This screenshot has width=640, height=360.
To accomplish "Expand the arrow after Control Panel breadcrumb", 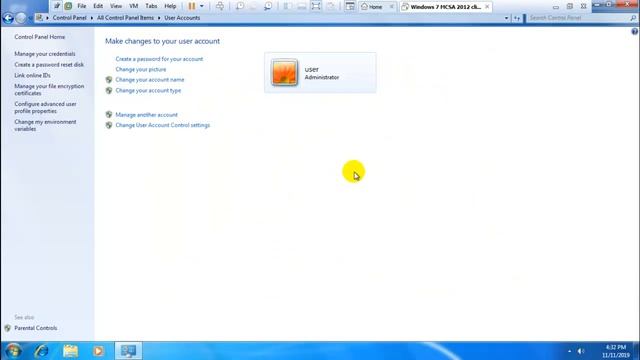I will click(92, 18).
